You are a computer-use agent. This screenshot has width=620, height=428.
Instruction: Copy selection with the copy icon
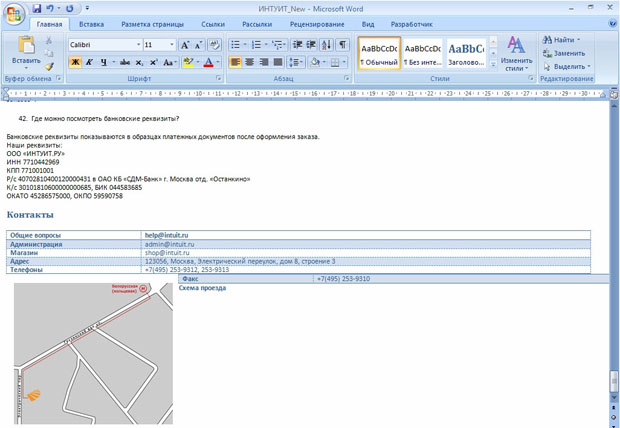click(49, 53)
